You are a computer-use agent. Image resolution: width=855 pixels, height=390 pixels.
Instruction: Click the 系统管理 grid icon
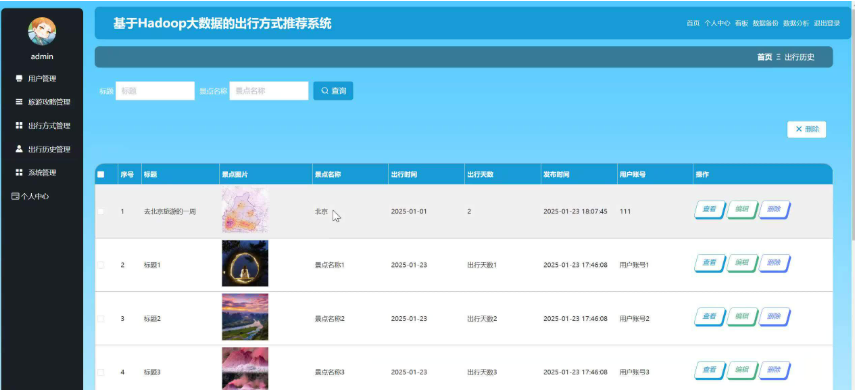click(19, 172)
